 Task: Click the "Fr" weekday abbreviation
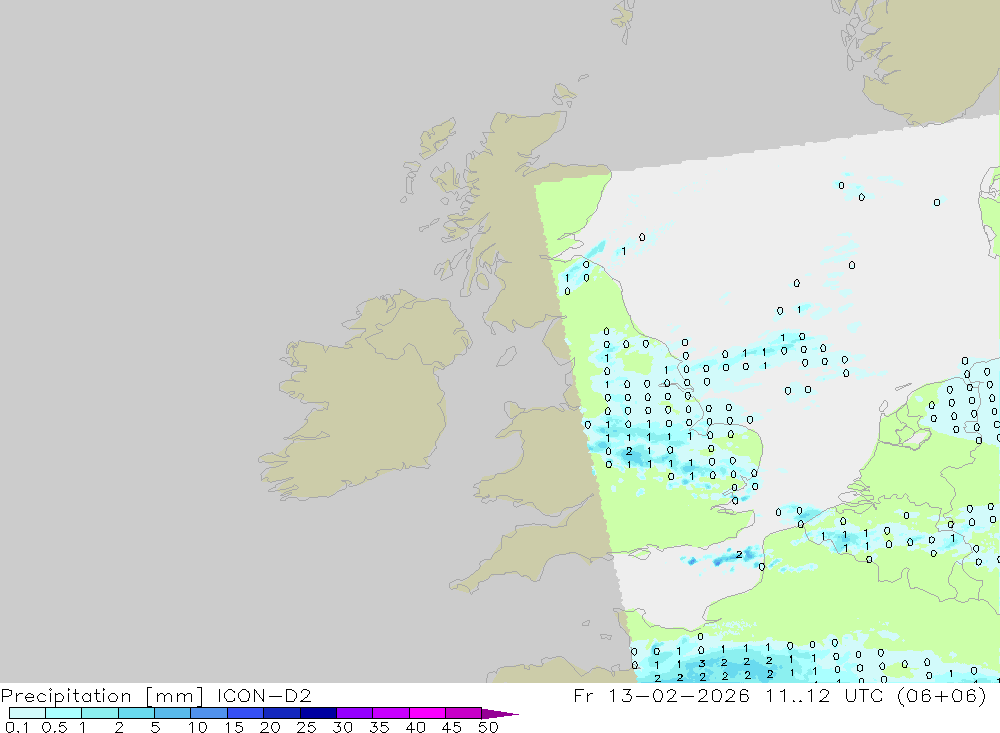click(583, 695)
